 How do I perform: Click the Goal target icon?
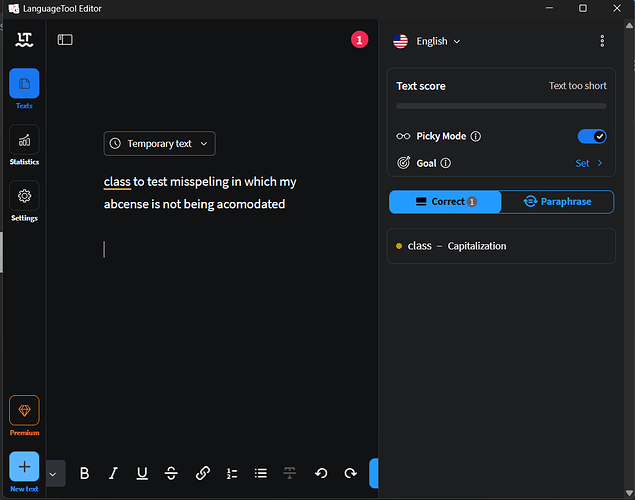pyautogui.click(x=403, y=163)
